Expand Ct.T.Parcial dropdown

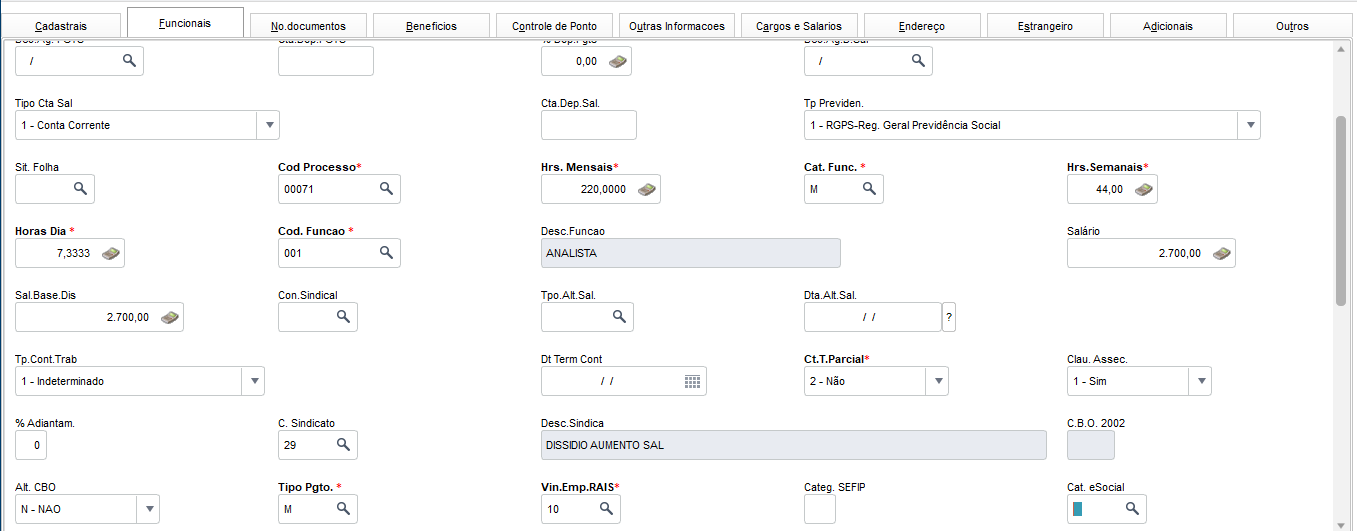pos(937,381)
